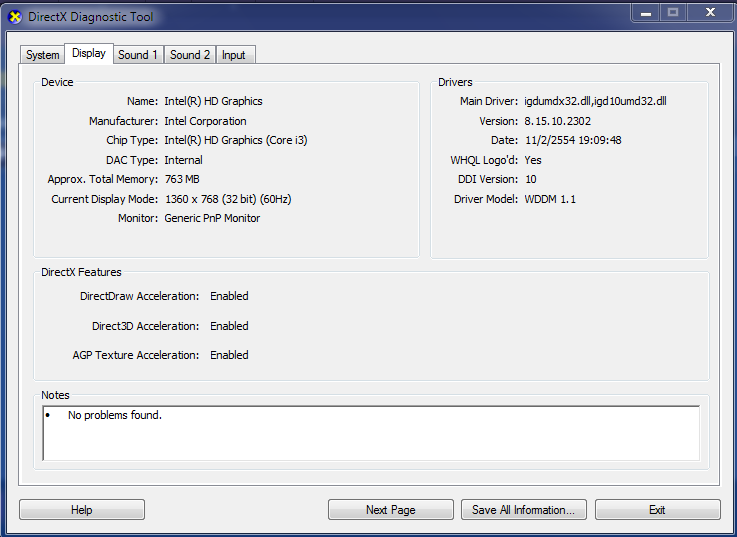Click WHQL Logo'd value 'Yes'
Screen dimensions: 737x537
(533, 160)
